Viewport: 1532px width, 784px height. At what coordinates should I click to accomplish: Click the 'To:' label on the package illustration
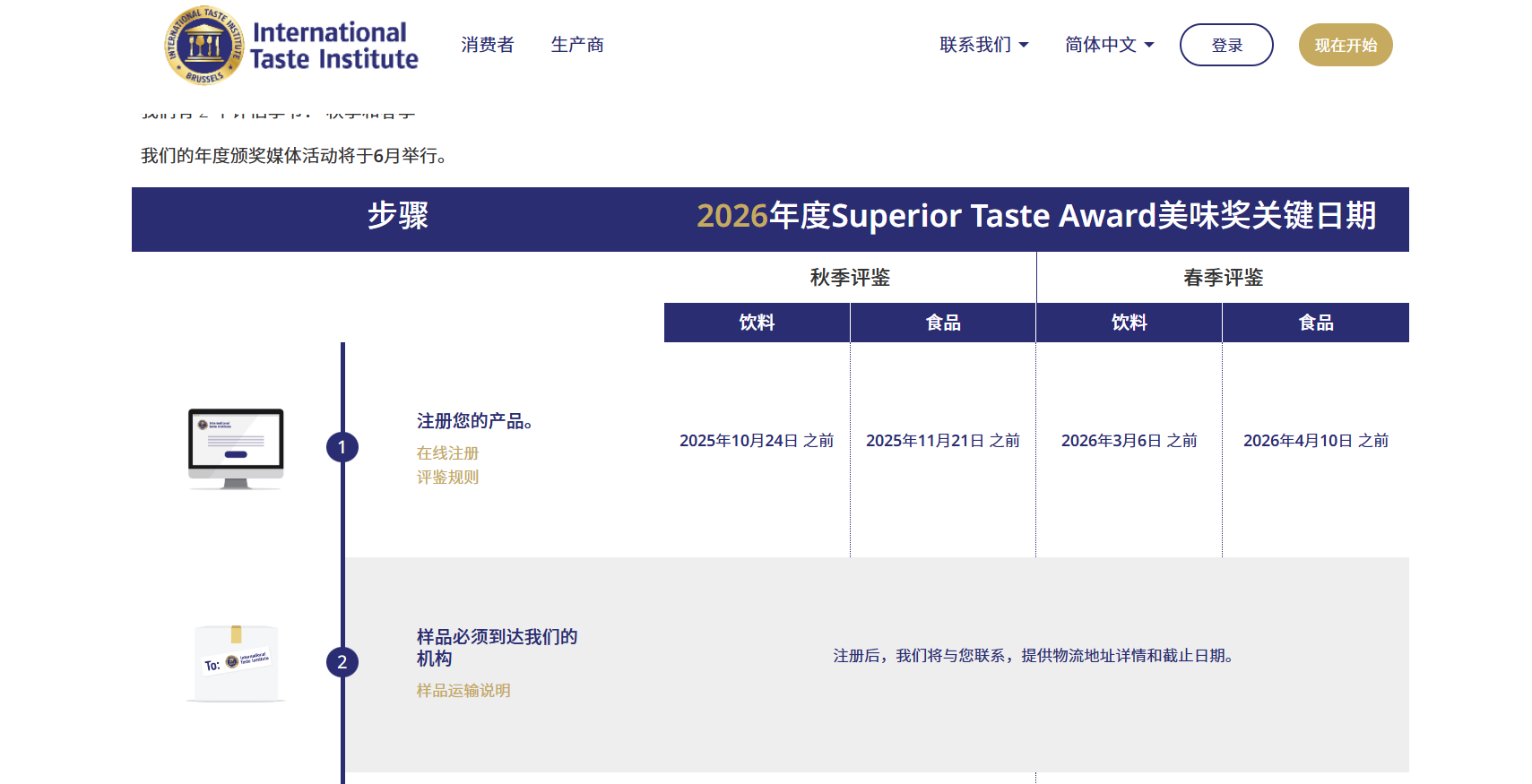click(x=215, y=665)
